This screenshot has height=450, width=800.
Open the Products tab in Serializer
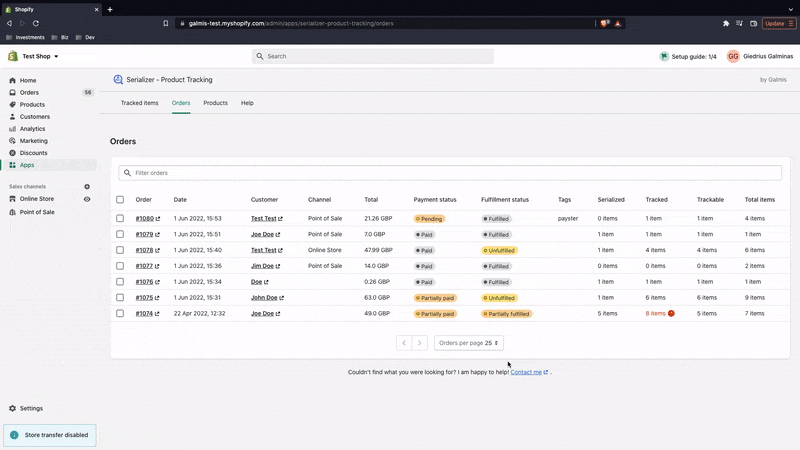215,103
